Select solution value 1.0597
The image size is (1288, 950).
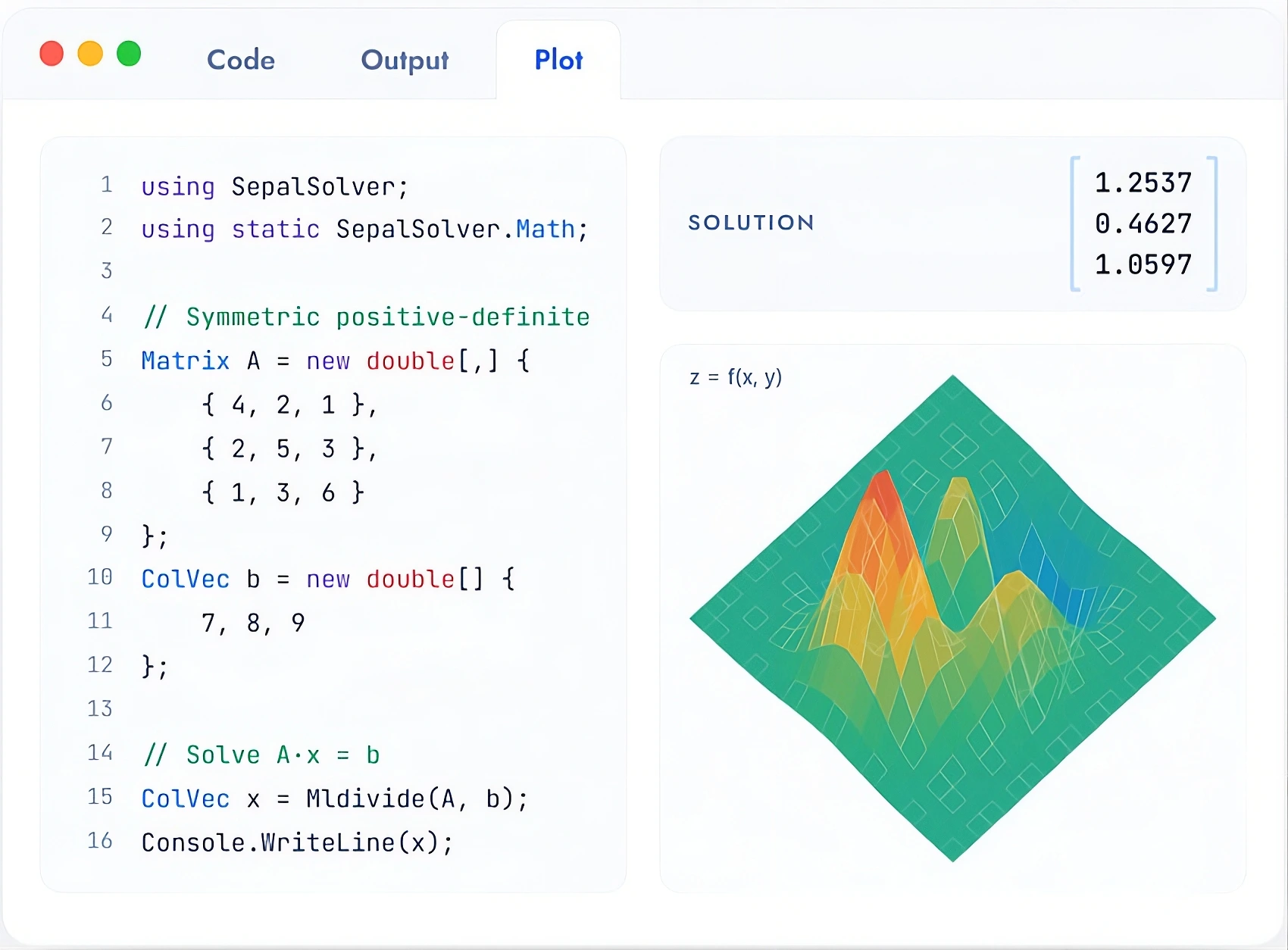click(1143, 264)
